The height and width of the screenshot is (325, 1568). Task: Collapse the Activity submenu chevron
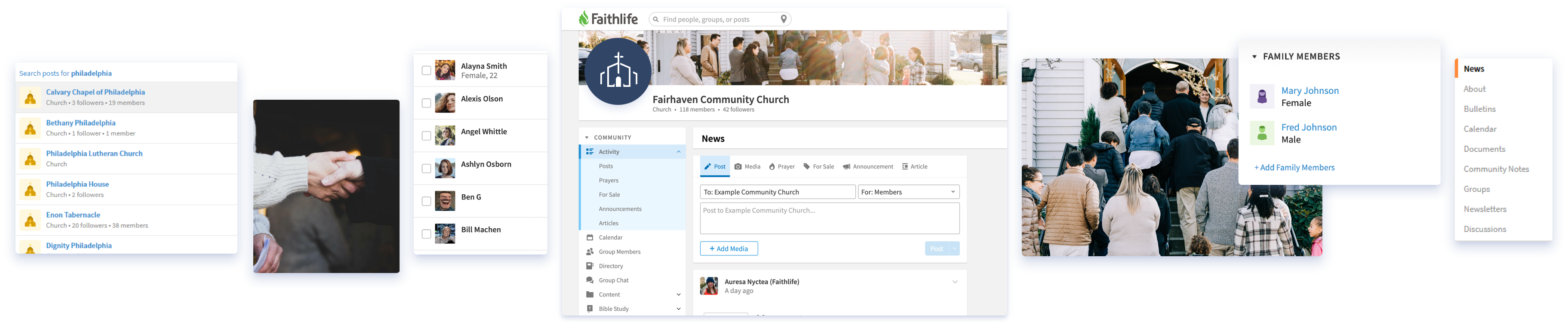678,152
